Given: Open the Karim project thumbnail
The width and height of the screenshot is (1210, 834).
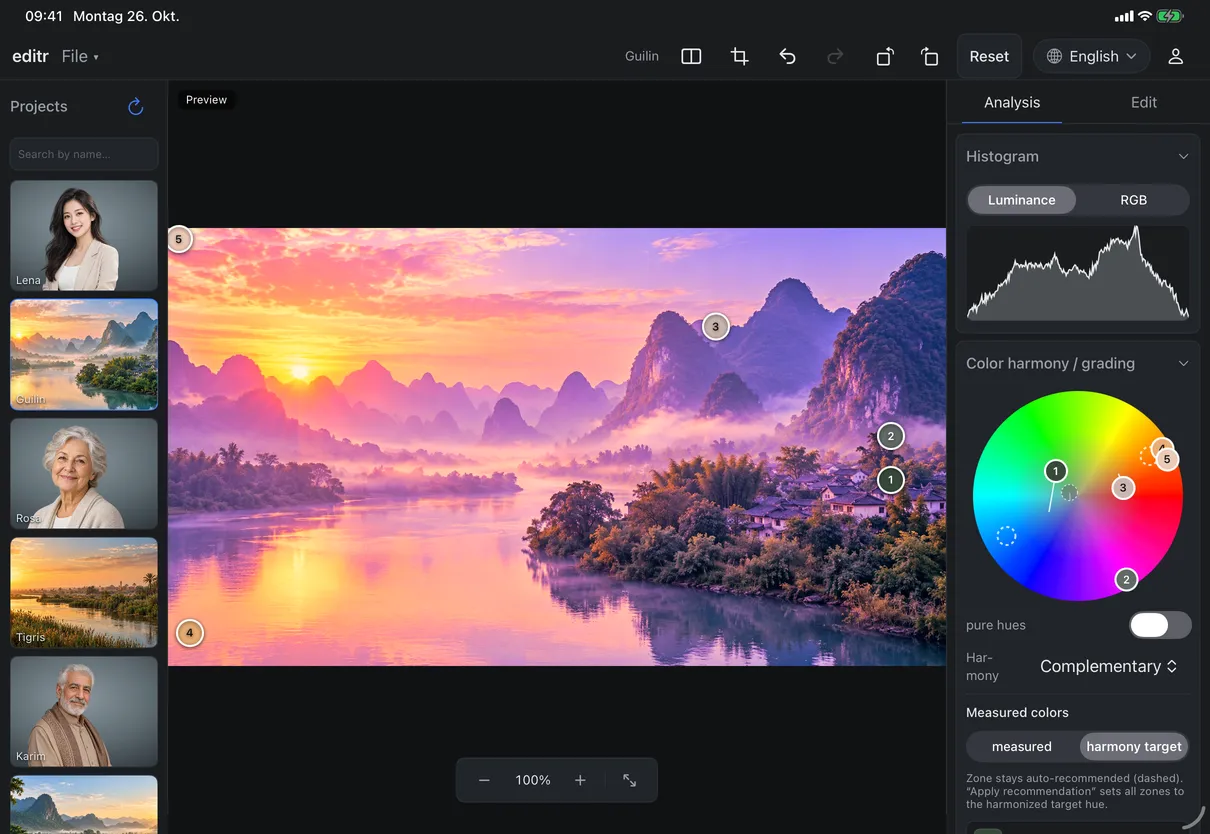Looking at the screenshot, I should pos(84,711).
